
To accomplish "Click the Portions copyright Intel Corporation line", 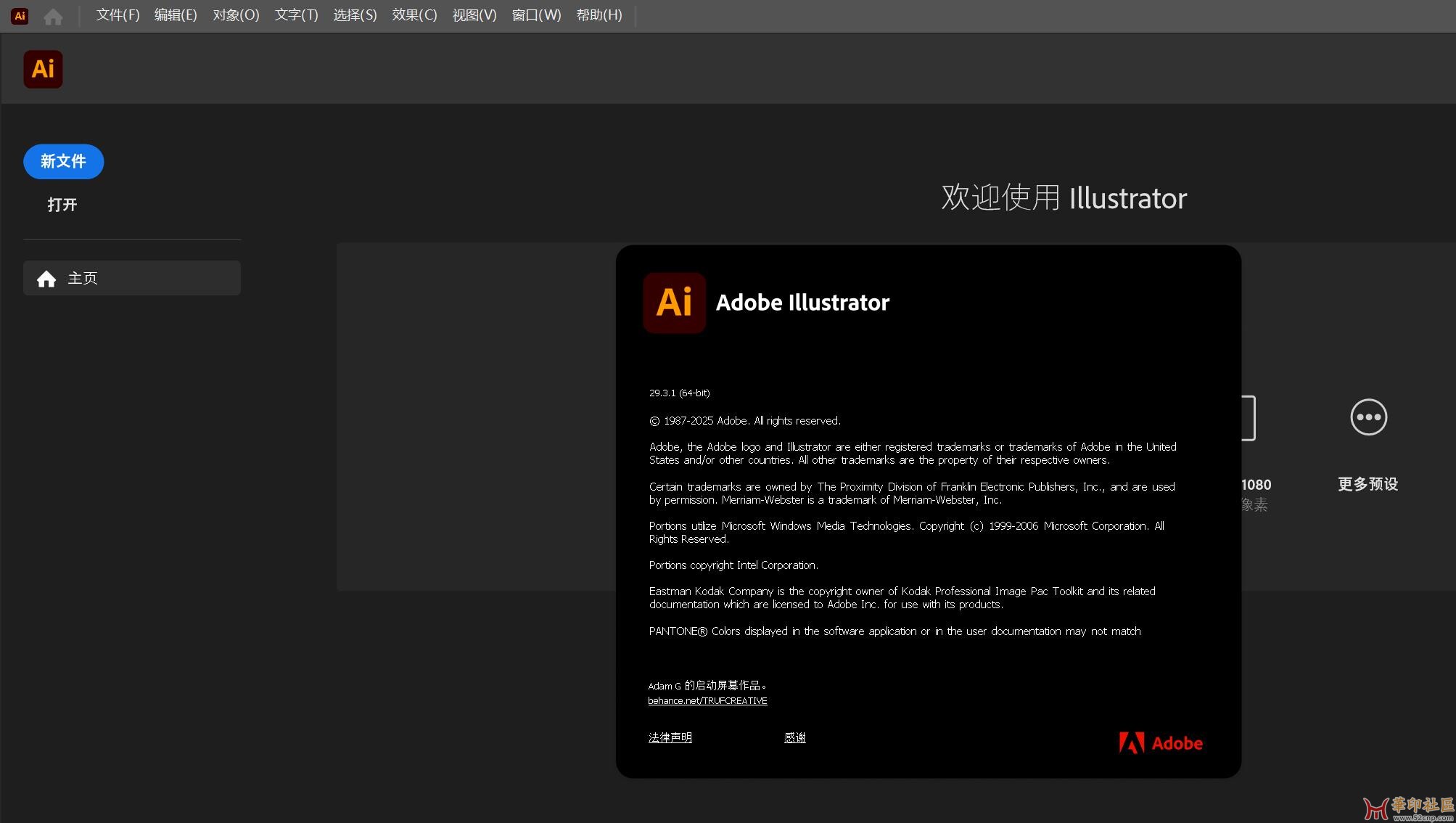I will [733, 565].
